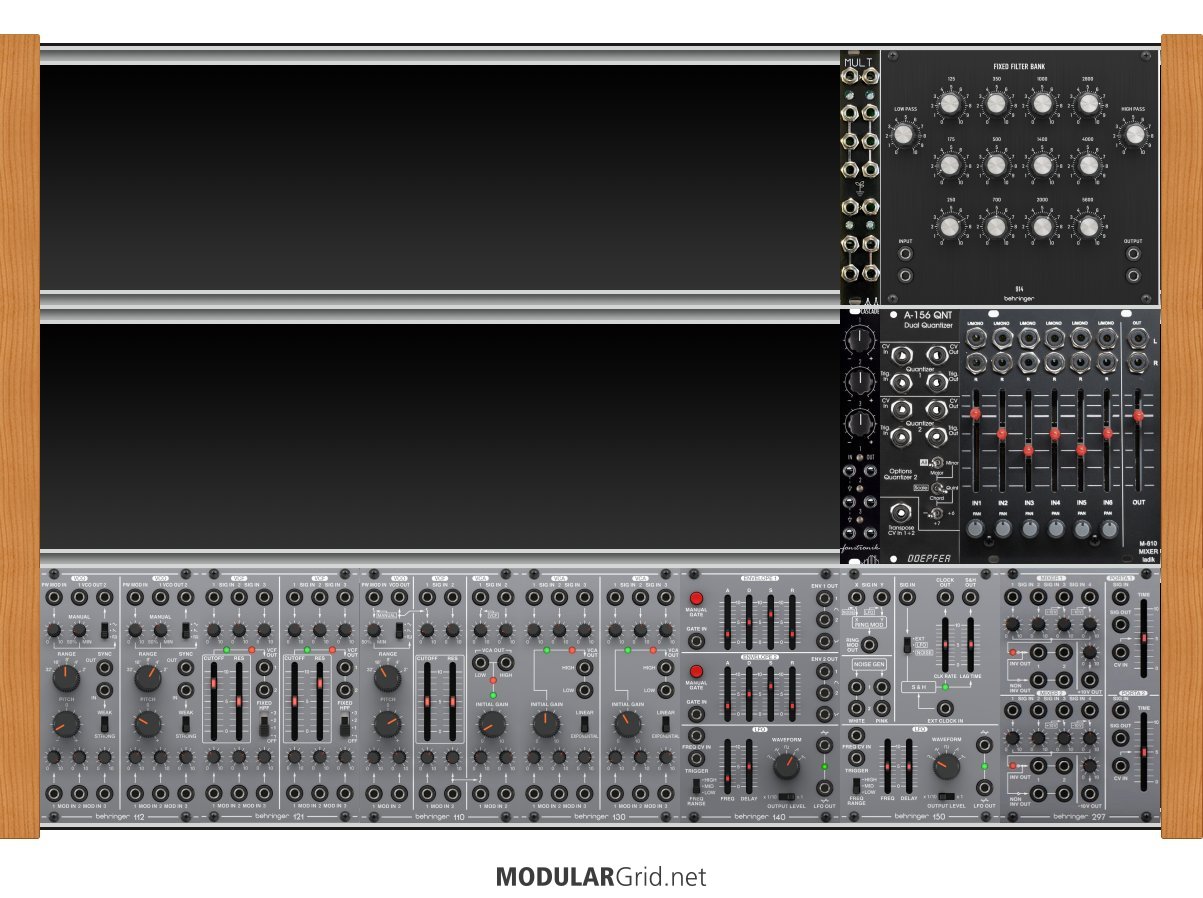The height and width of the screenshot is (898, 1203).
Task: Click the Envelope 1 Attack slider
Action: (x=727, y=620)
